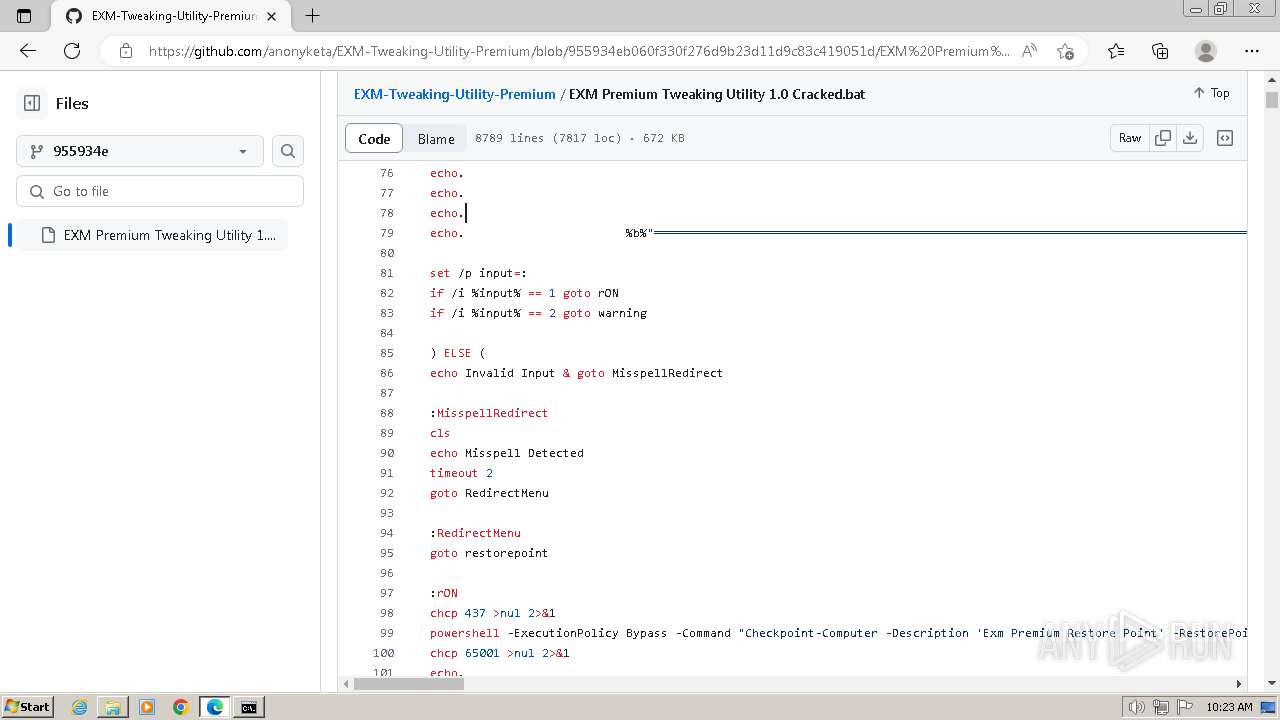Open a new browser tab
This screenshot has height=720, width=1280.
pyautogui.click(x=312, y=16)
